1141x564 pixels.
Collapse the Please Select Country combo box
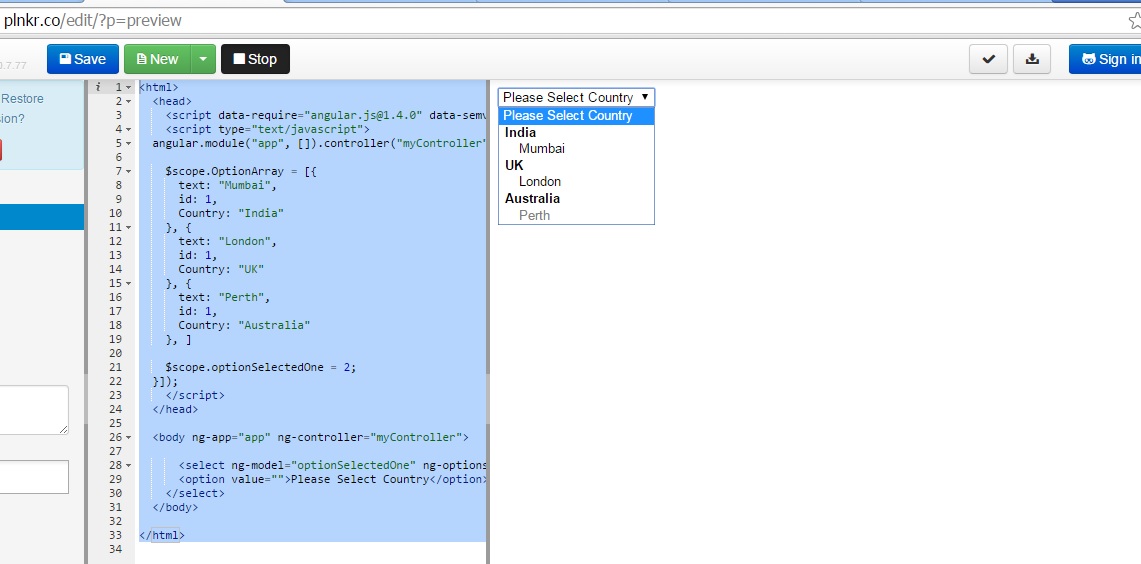576,97
